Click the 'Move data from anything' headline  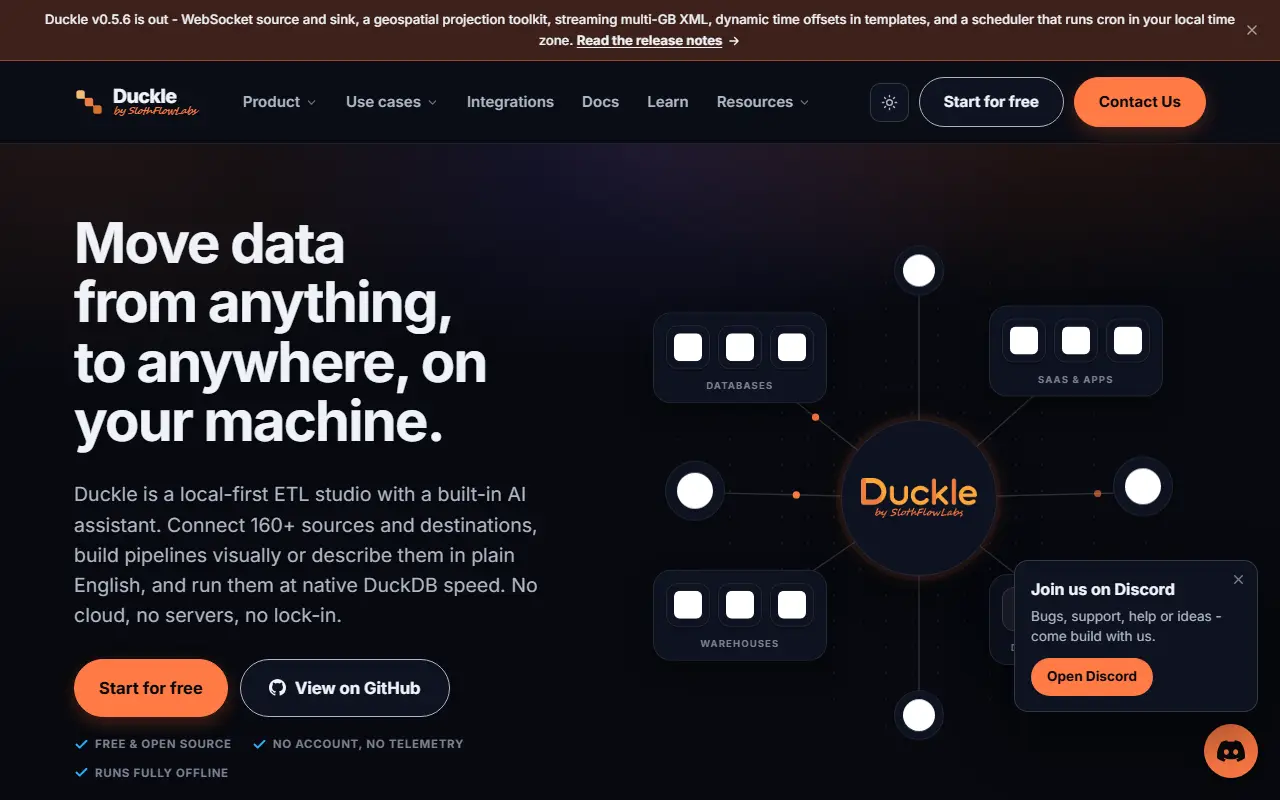281,332
